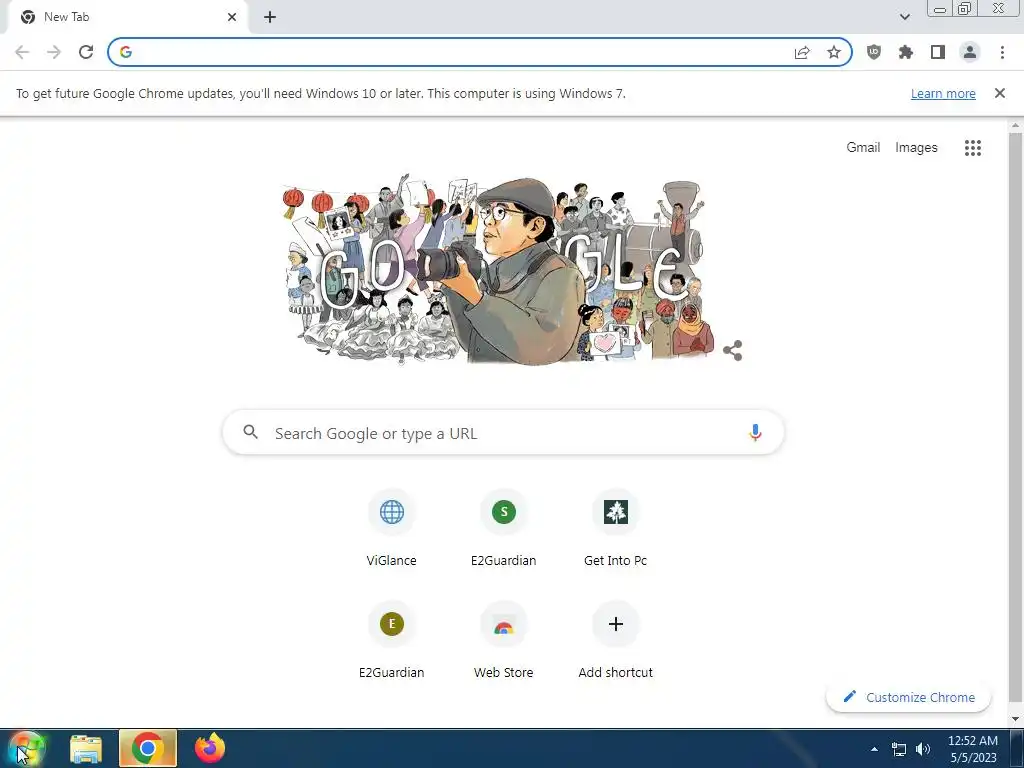Viewport: 1024px width, 768px height.
Task: Open the green E2Guardian shortcut
Action: 504,530
